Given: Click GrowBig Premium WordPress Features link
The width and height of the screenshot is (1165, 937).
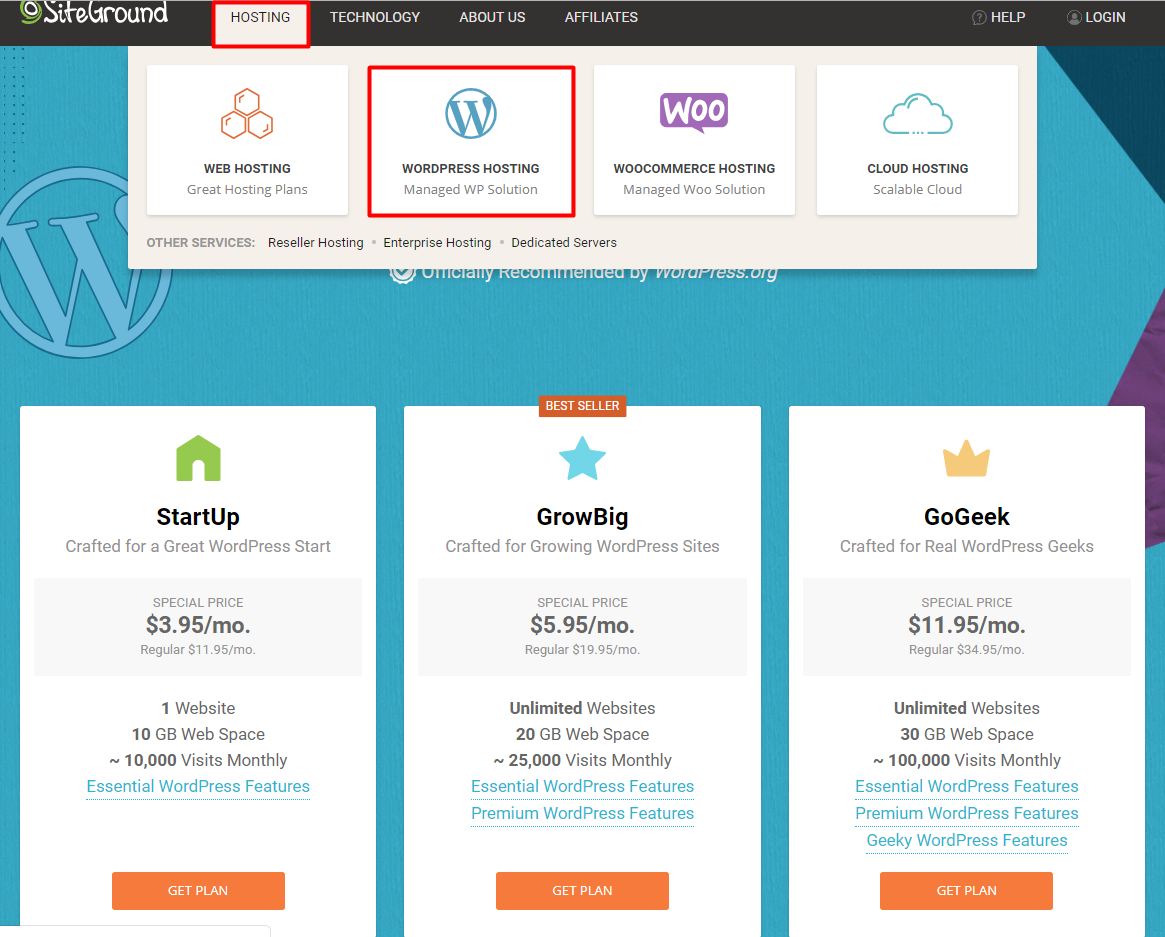Looking at the screenshot, I should click(x=582, y=813).
